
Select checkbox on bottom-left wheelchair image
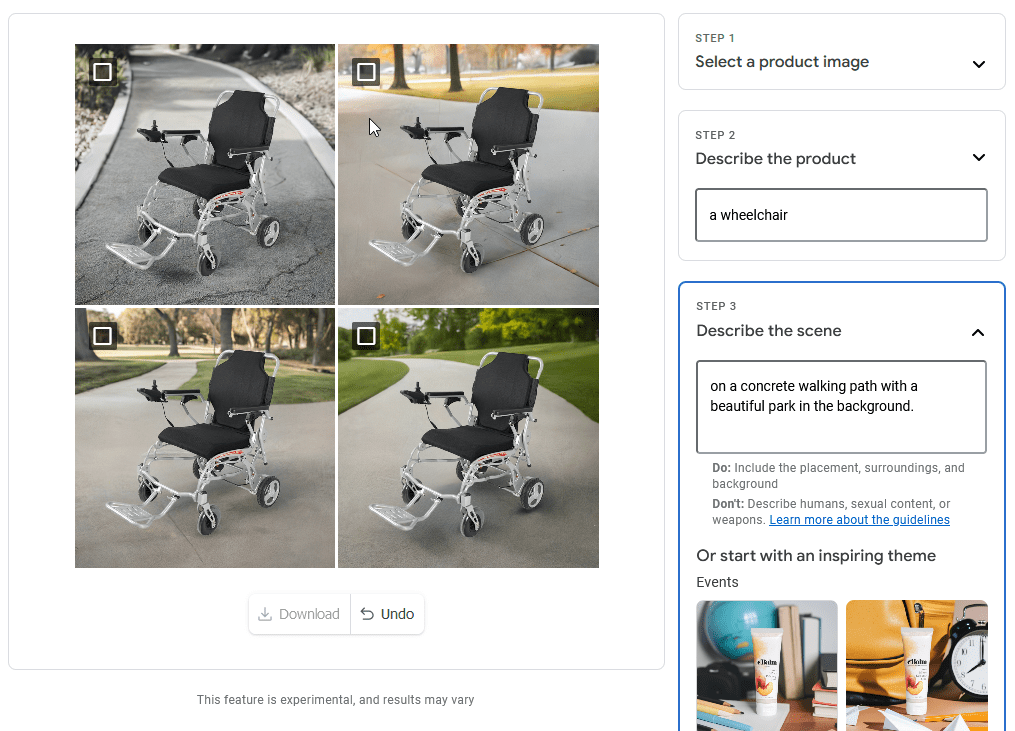pos(102,336)
